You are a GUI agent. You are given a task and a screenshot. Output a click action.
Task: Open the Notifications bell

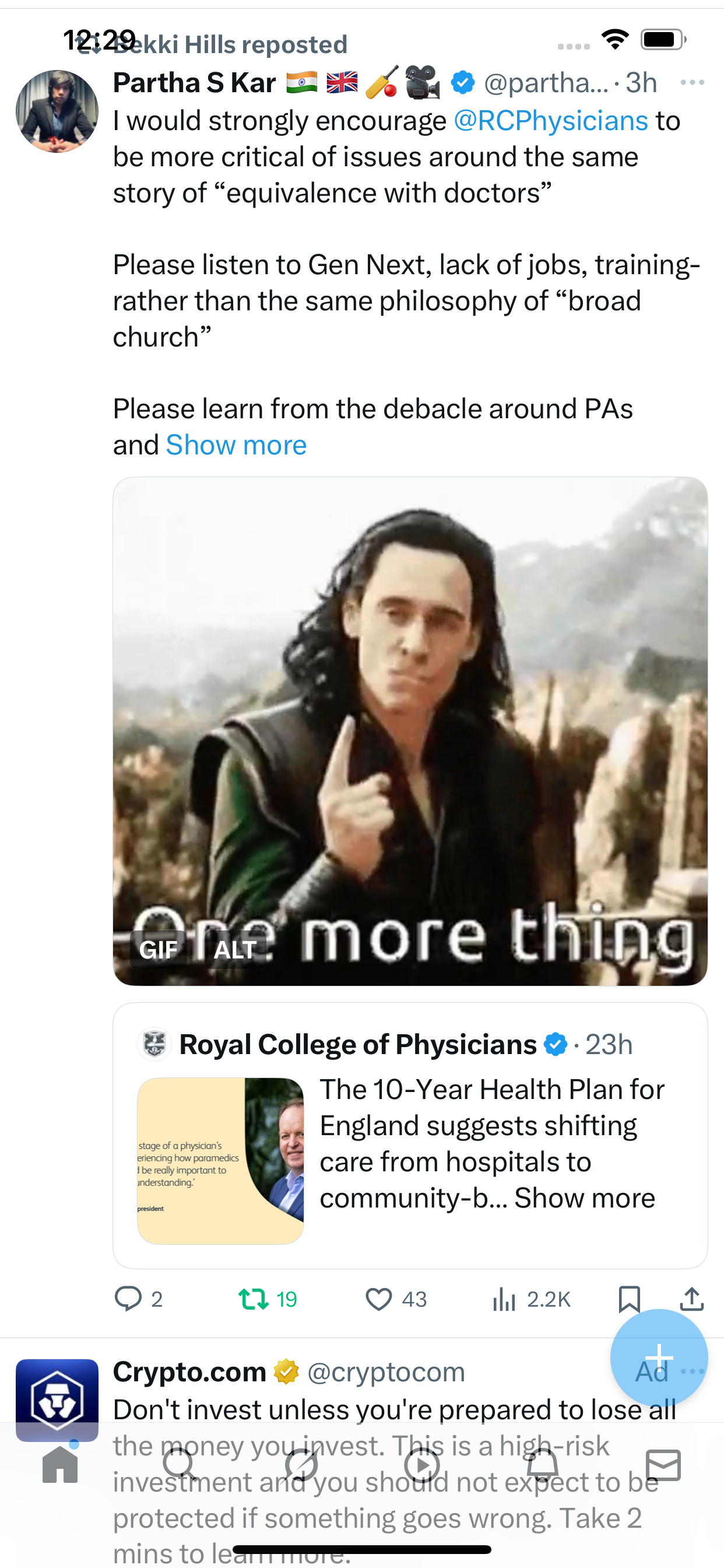543,1465
